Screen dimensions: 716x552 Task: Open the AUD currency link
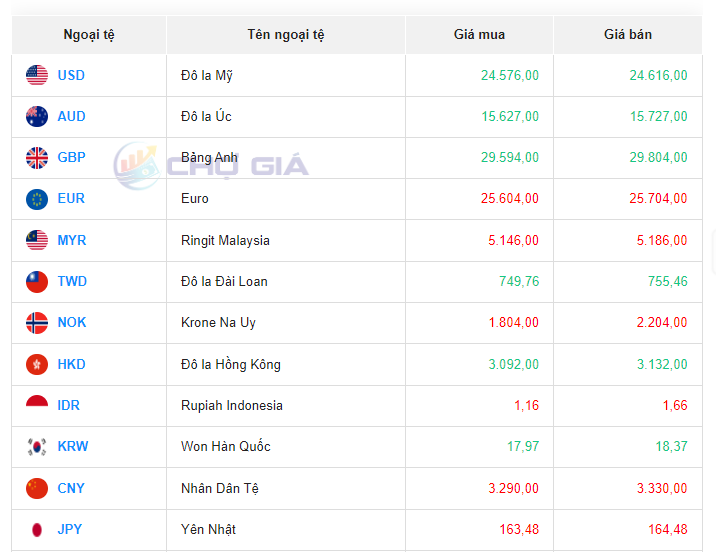[71, 116]
